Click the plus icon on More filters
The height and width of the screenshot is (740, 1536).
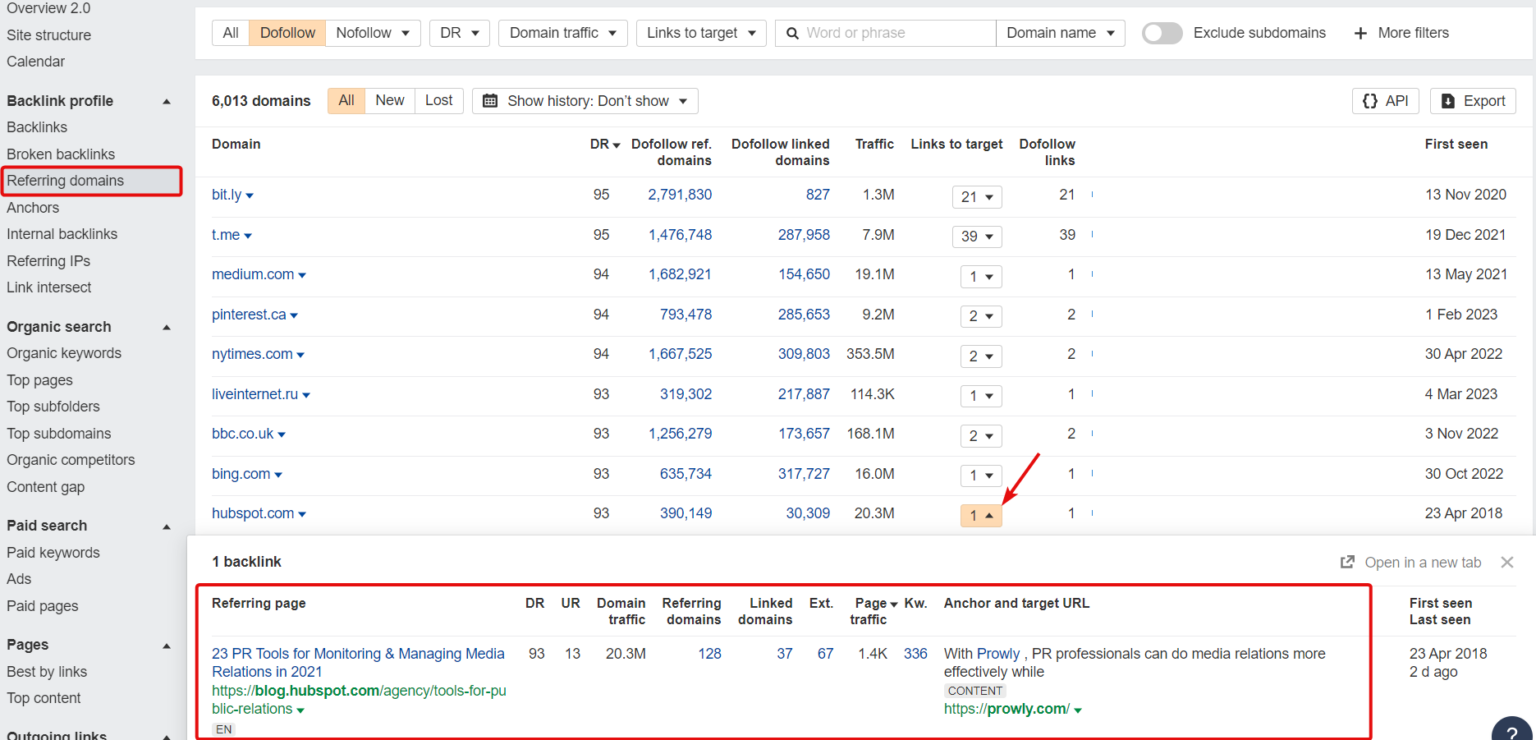click(1360, 33)
